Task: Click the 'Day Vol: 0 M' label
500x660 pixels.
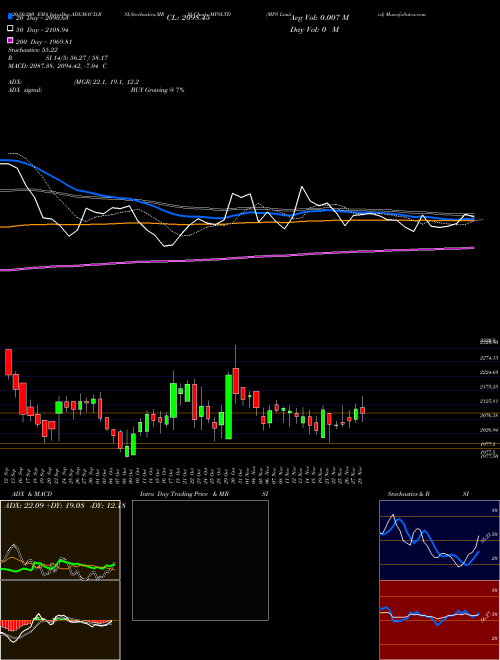Action: pos(314,29)
